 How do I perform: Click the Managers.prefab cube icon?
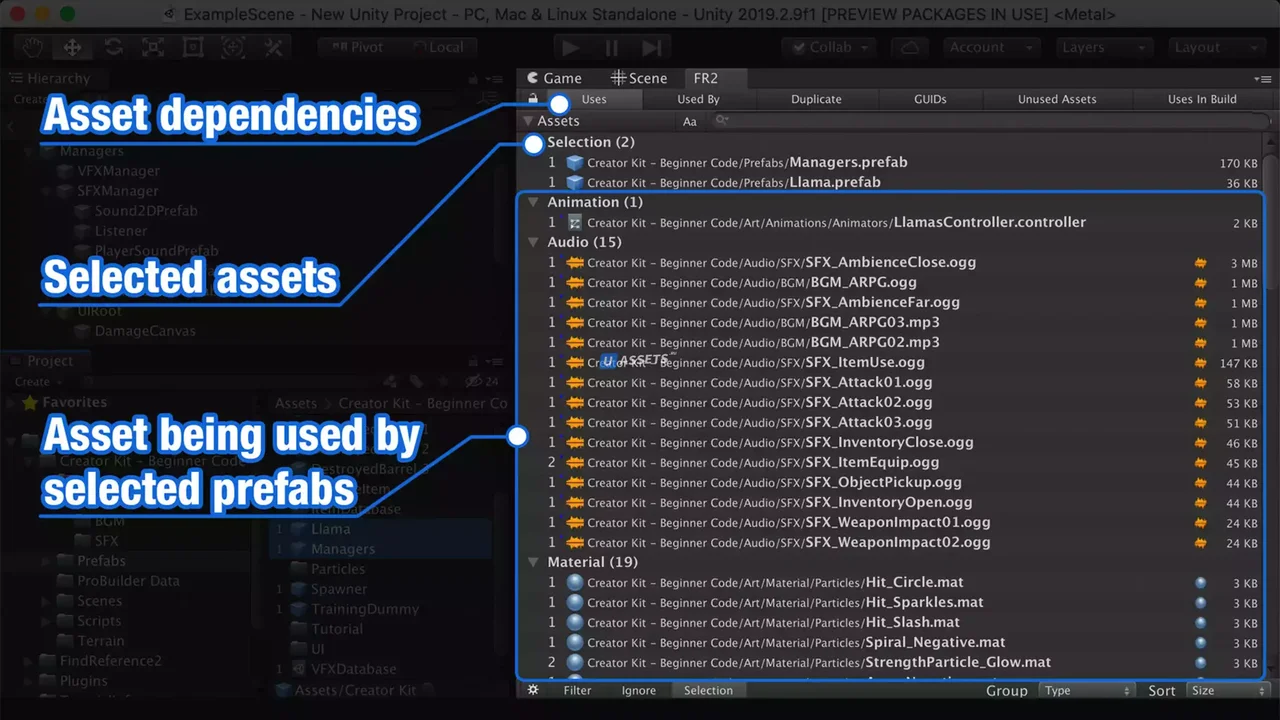(575, 162)
